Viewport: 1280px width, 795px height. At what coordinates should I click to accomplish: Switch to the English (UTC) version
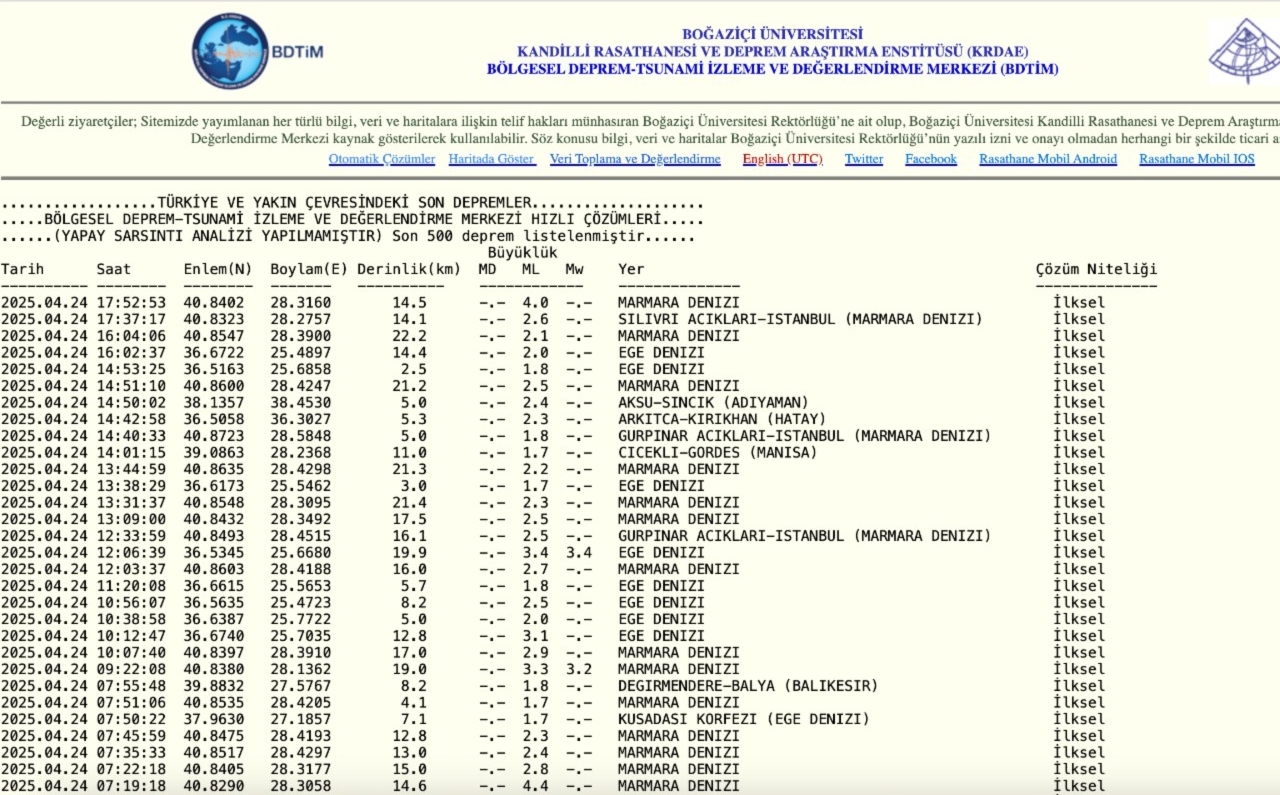pyautogui.click(x=782, y=159)
